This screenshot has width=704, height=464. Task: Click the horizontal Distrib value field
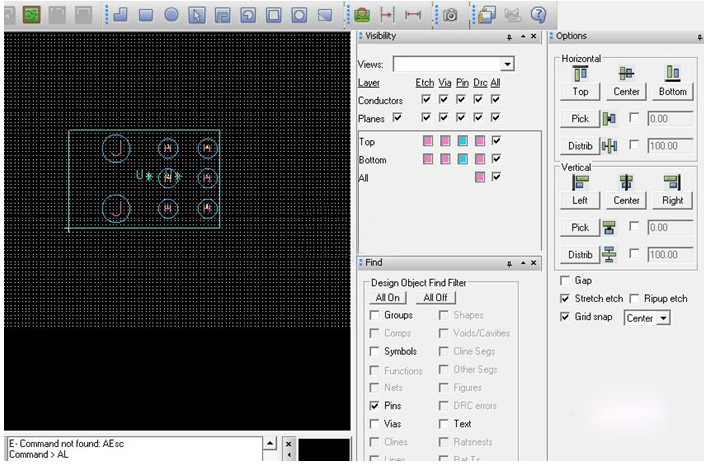670,146
